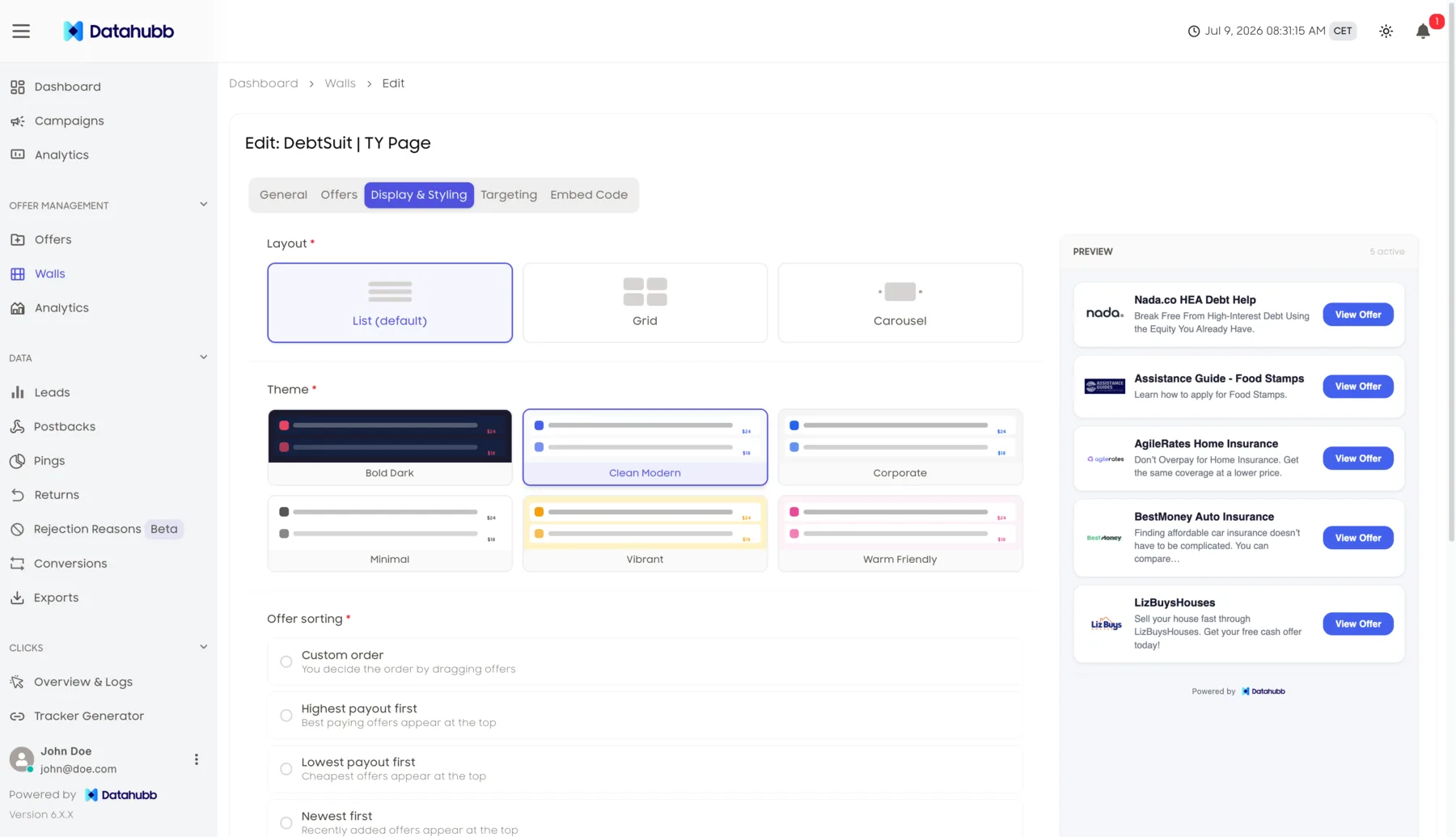The image size is (1456, 837).
Task: Choose the List (default) layout
Action: (390, 302)
